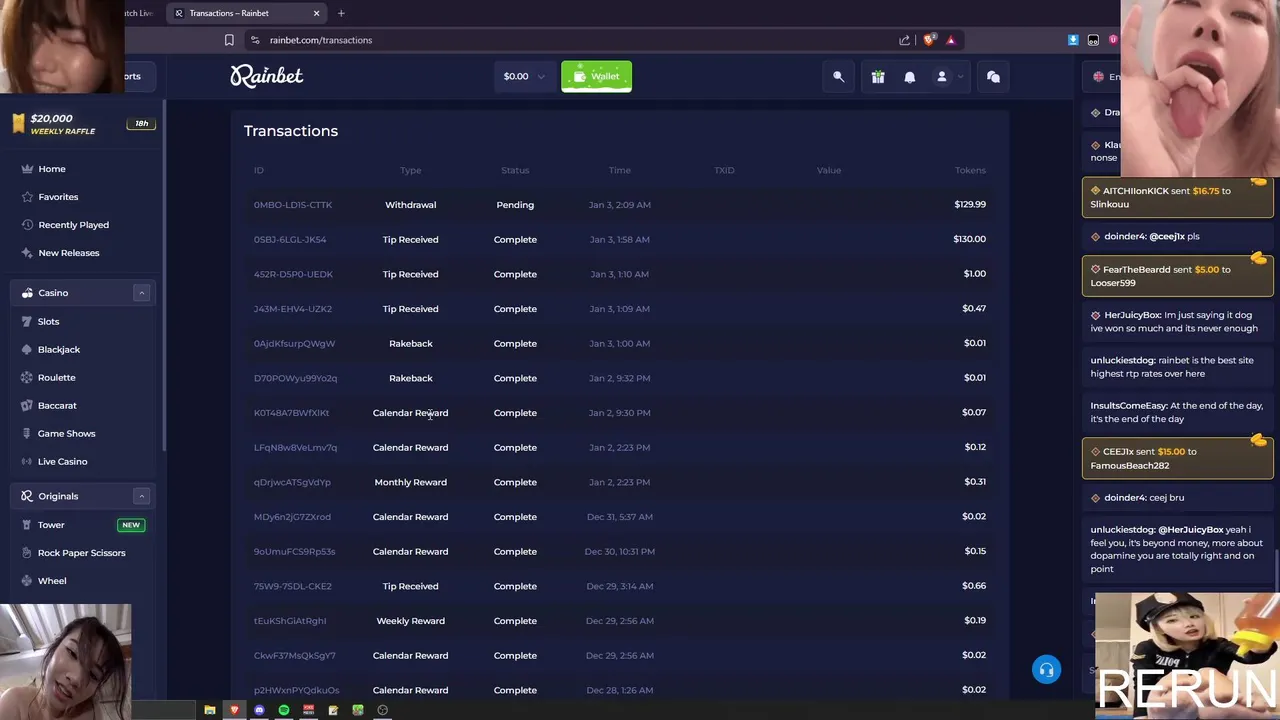This screenshot has height=720, width=1280.
Task: Click the download icon in browser toolbar
Action: point(1073,40)
